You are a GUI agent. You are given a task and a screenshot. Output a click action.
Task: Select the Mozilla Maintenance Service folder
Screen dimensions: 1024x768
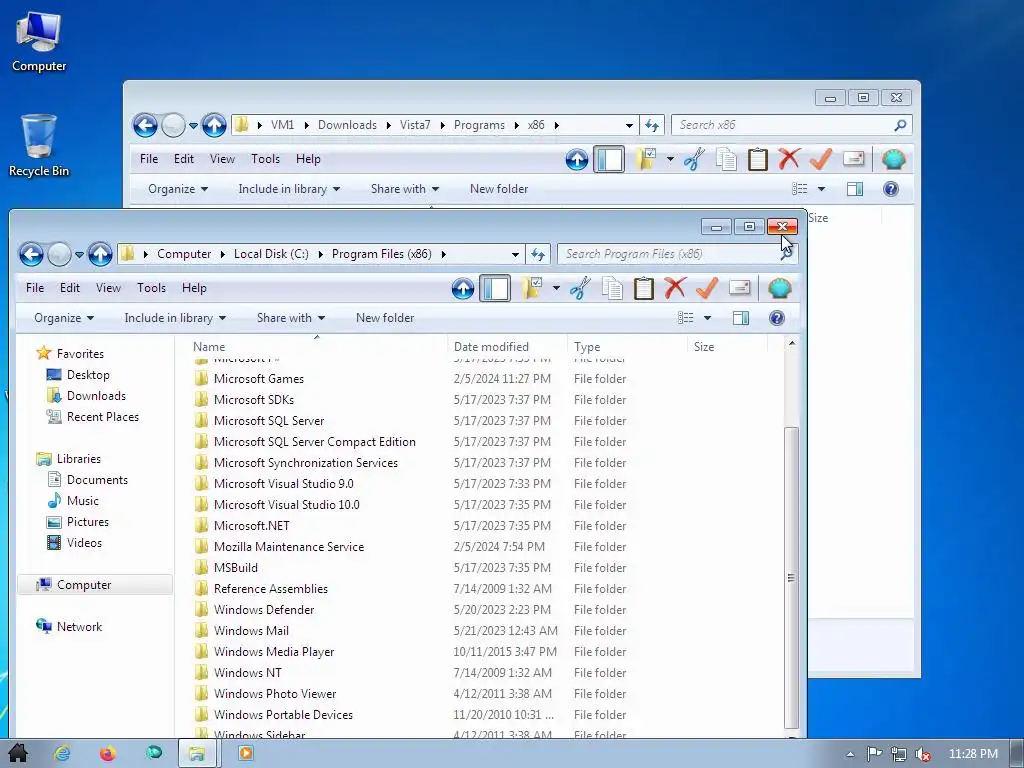[x=289, y=547]
